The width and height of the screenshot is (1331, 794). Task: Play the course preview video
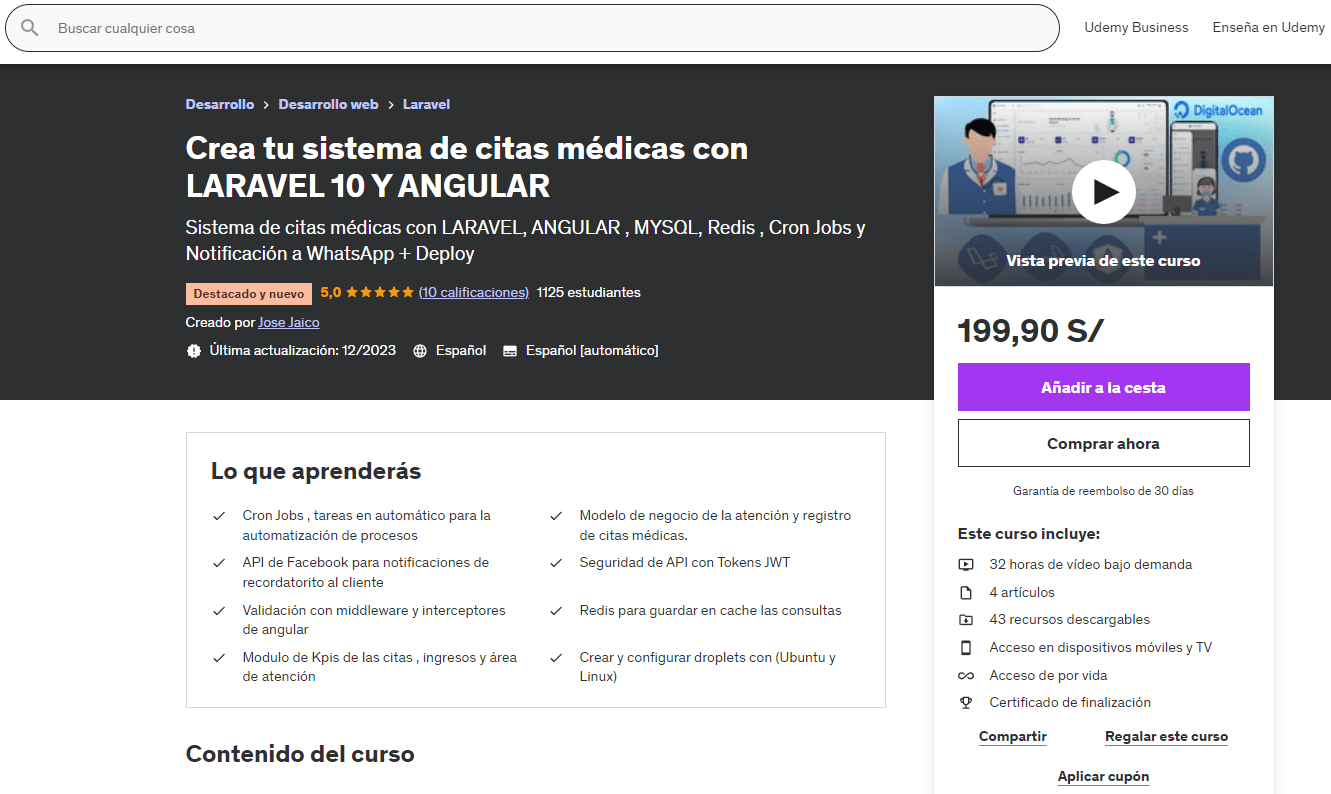click(x=1103, y=191)
